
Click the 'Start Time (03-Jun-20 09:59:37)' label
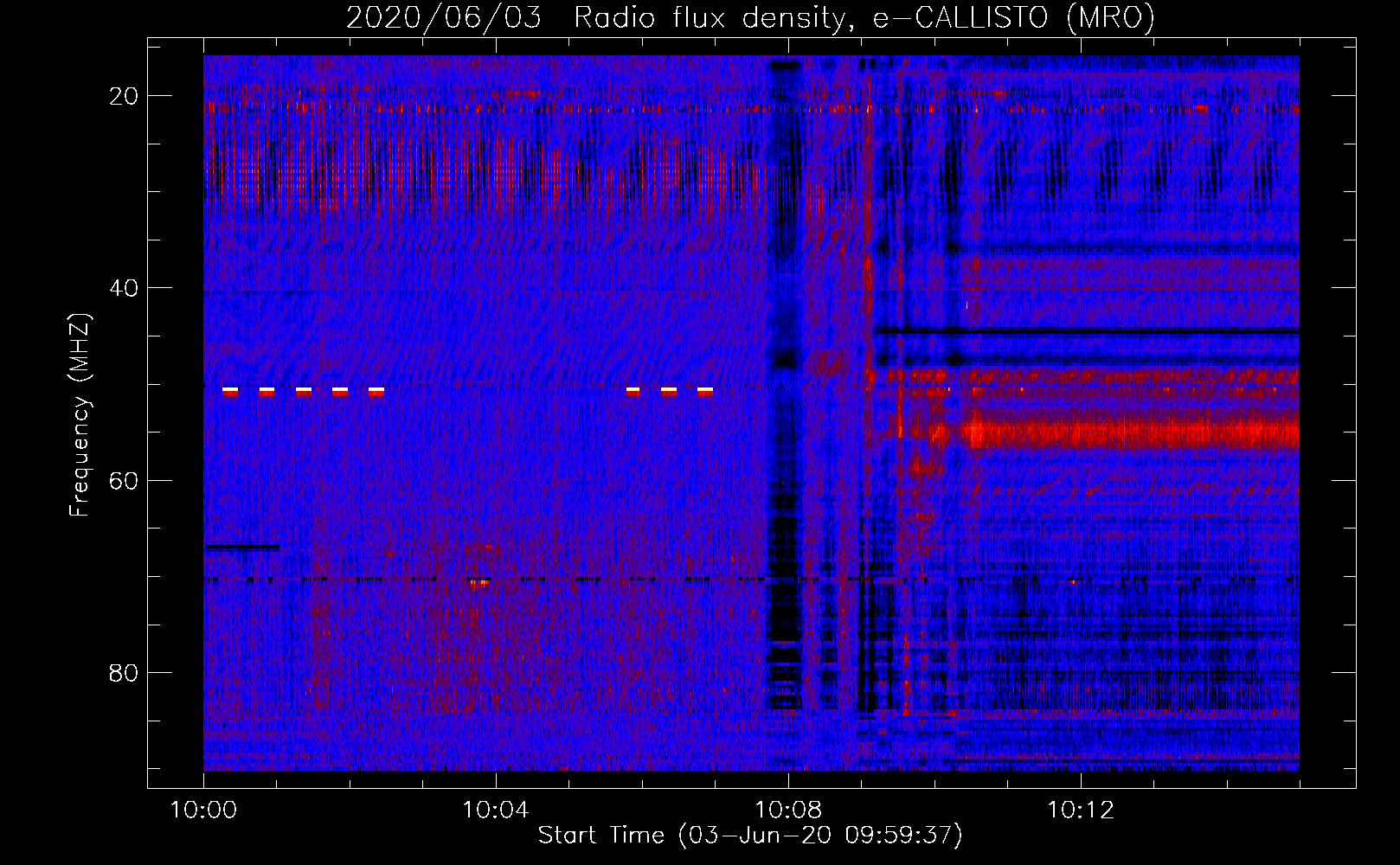(x=750, y=836)
